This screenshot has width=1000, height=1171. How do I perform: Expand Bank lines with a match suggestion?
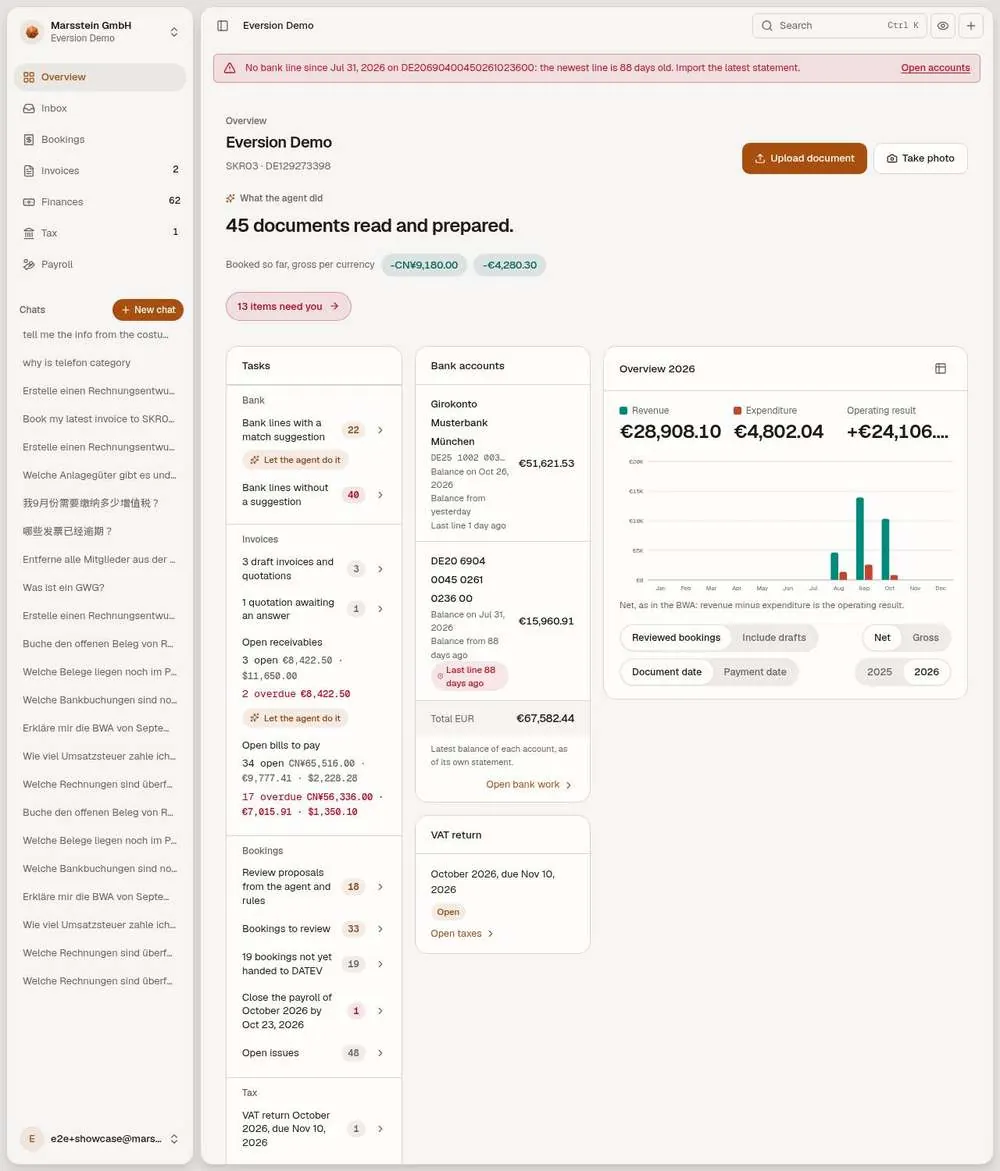[x=380, y=430]
